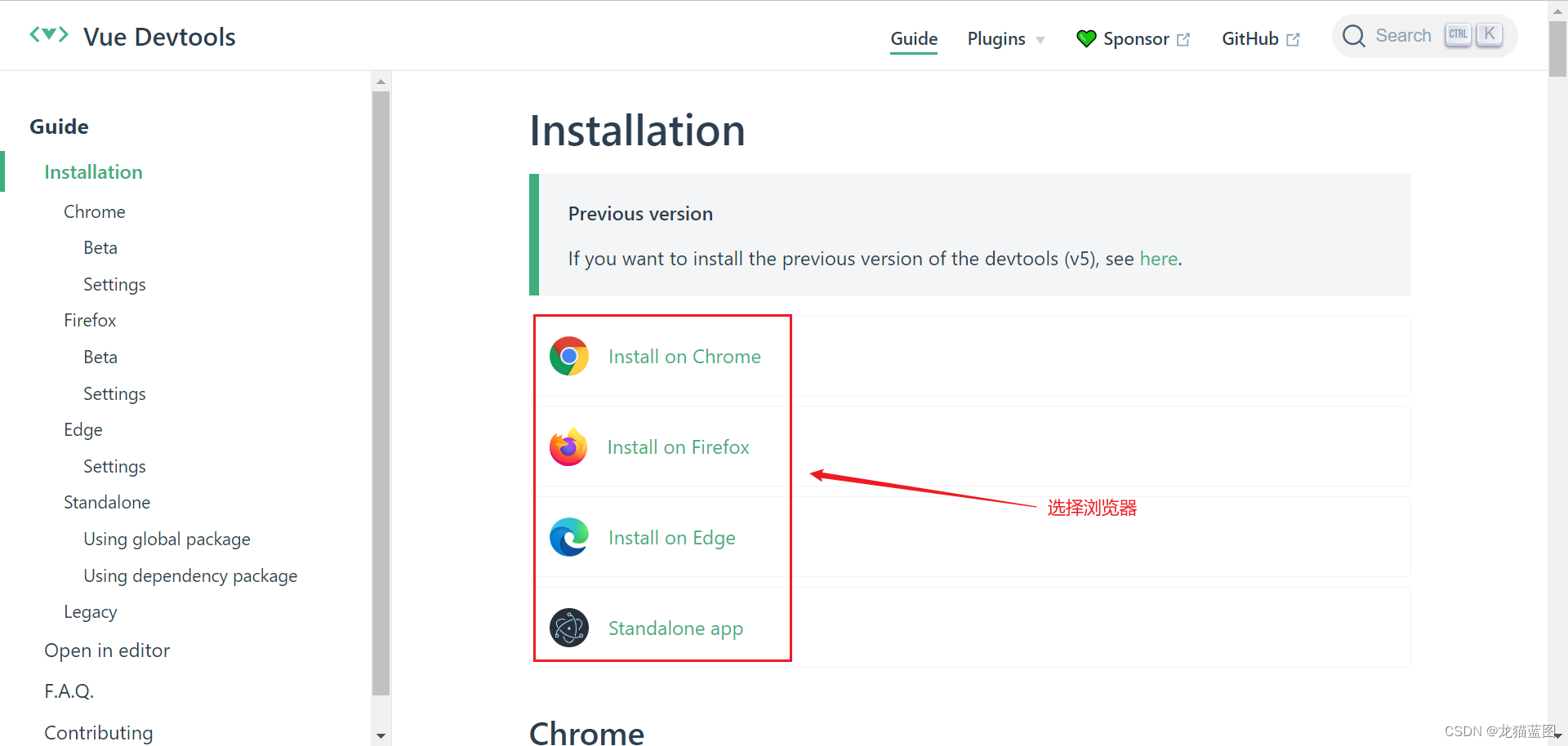
Task: Click the Edge browser icon
Action: click(569, 537)
